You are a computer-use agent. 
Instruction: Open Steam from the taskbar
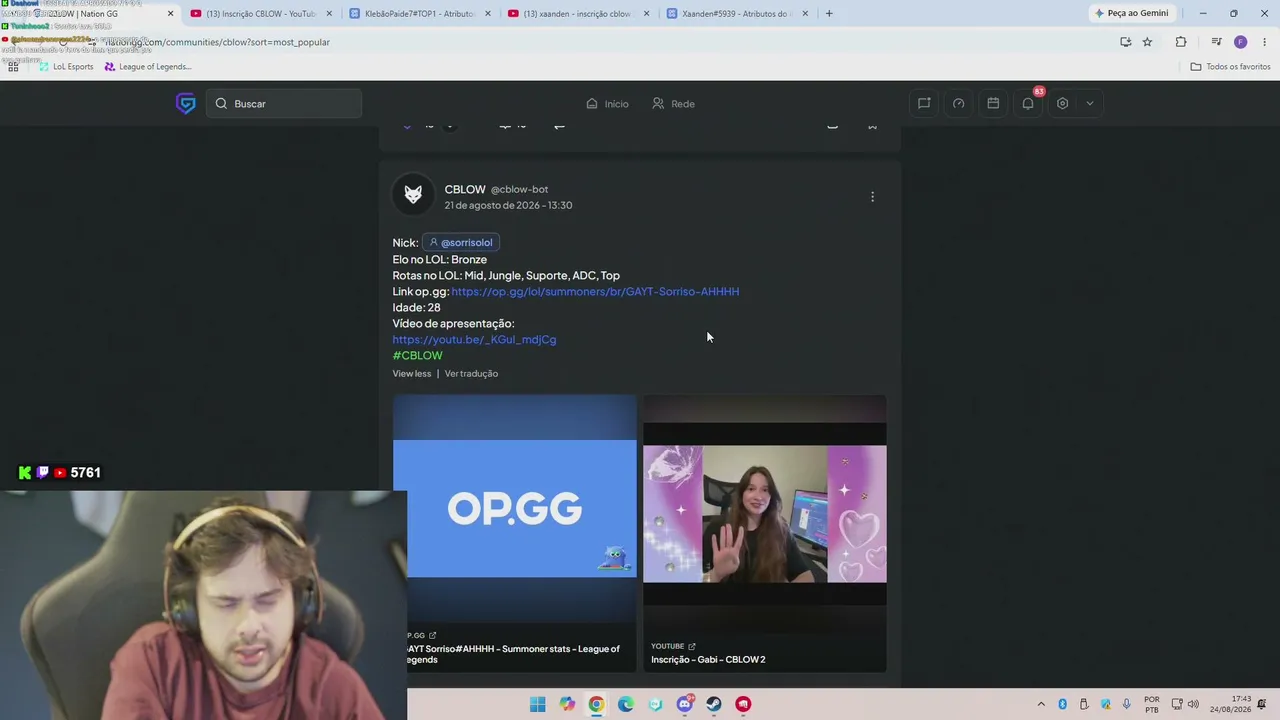pyautogui.click(x=714, y=704)
